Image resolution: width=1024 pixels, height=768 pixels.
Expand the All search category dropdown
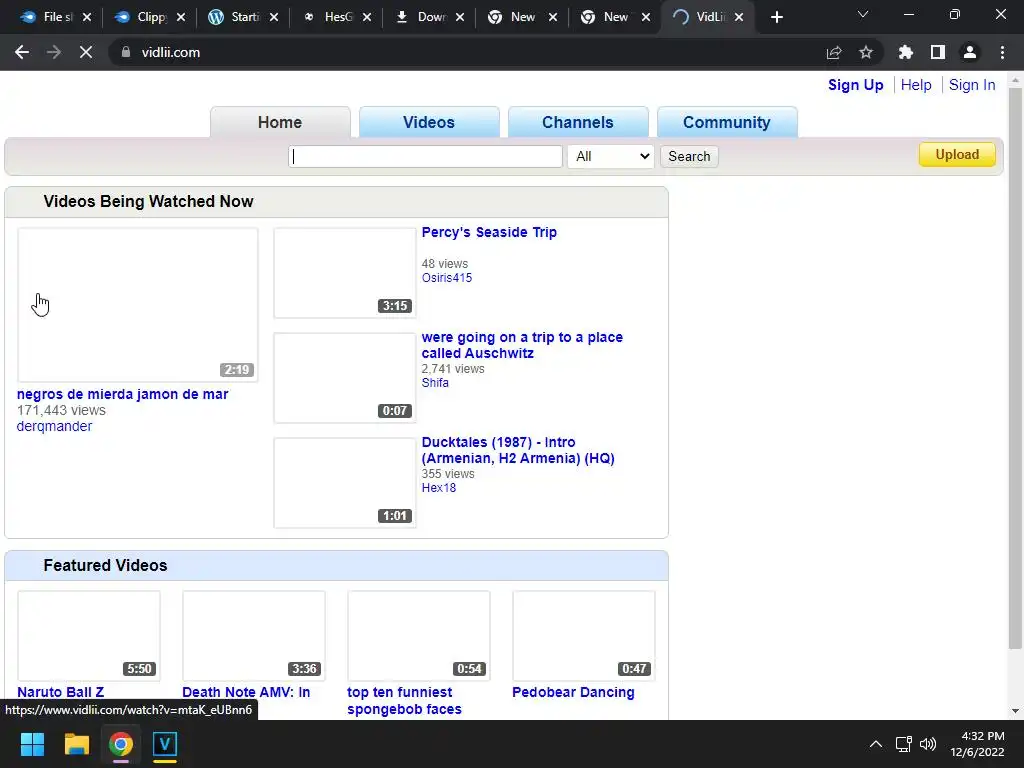[x=611, y=156]
